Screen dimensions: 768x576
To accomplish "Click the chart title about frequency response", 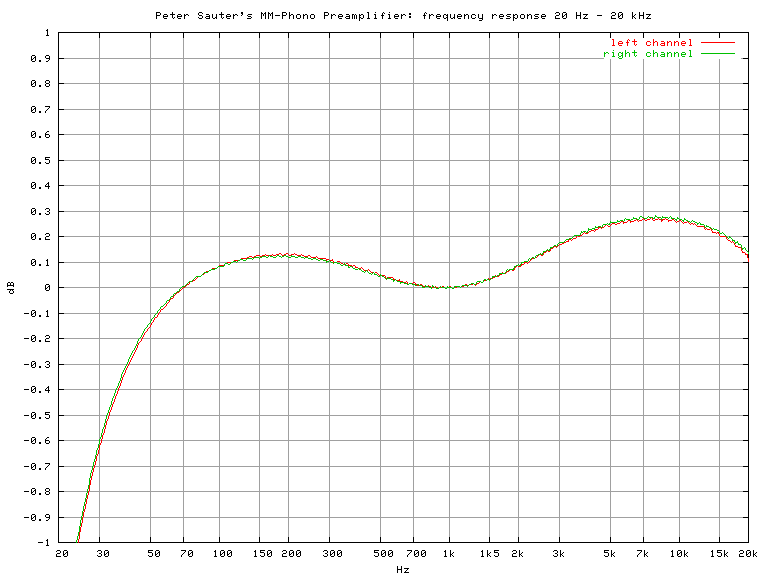I will pos(404,15).
